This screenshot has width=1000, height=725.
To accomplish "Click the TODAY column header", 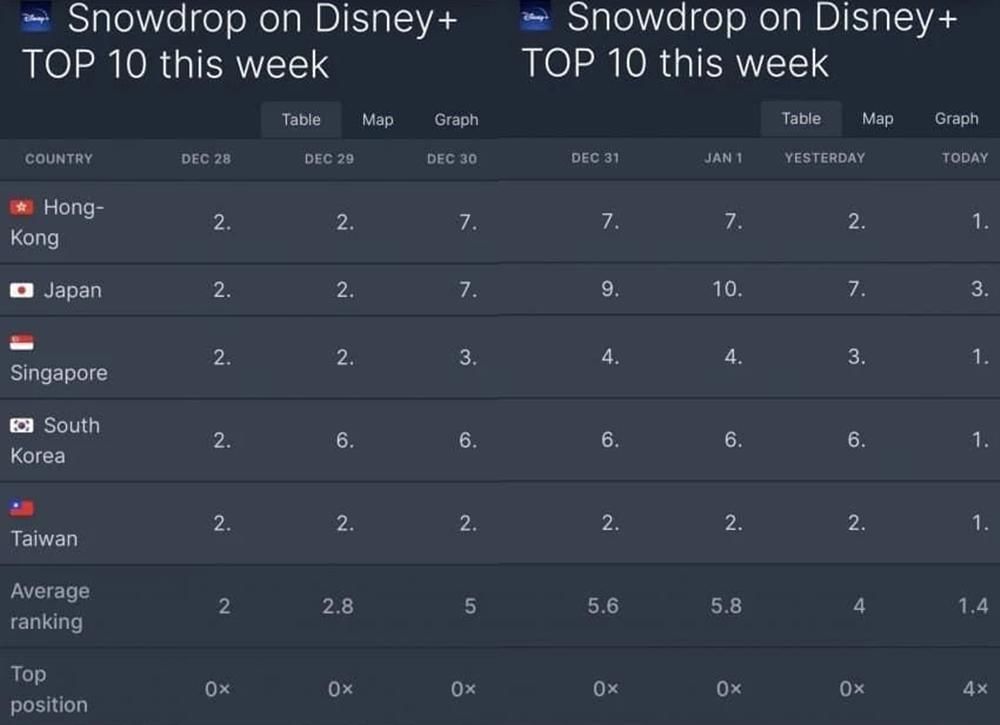I will [x=964, y=158].
